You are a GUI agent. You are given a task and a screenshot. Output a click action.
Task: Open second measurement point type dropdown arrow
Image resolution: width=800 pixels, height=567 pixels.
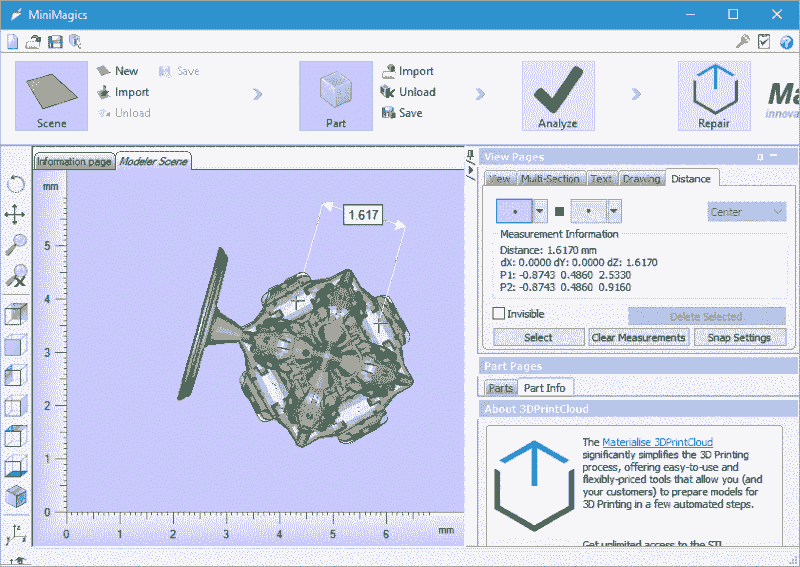pyautogui.click(x=614, y=211)
